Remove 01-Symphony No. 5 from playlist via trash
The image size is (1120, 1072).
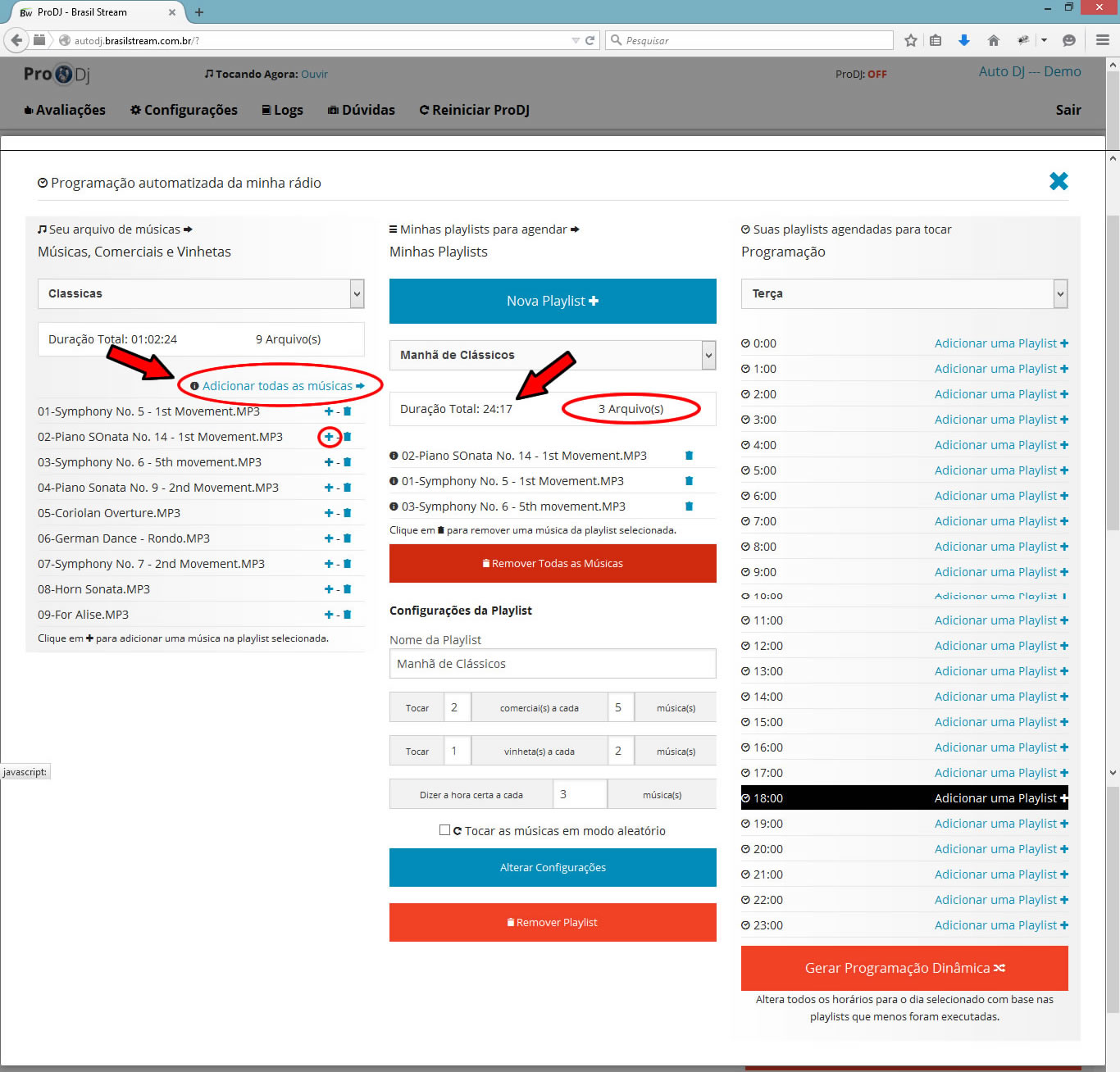click(689, 481)
